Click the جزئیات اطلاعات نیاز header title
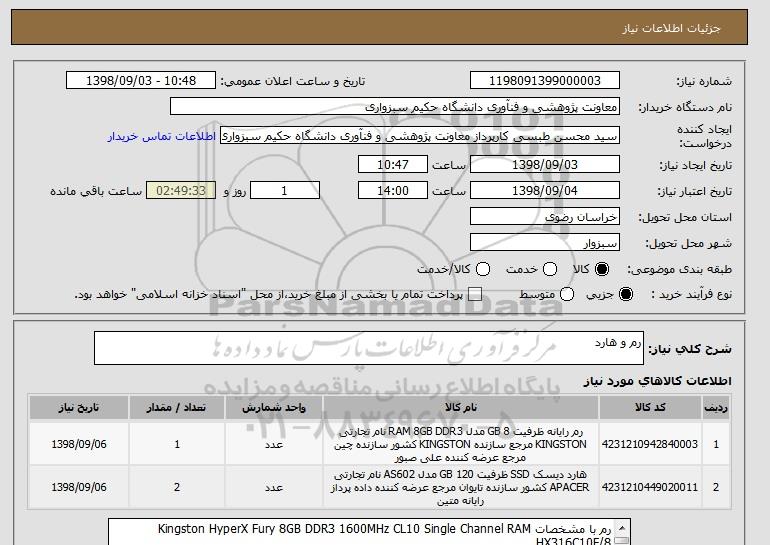This screenshot has height=545, width=770. 671,28
